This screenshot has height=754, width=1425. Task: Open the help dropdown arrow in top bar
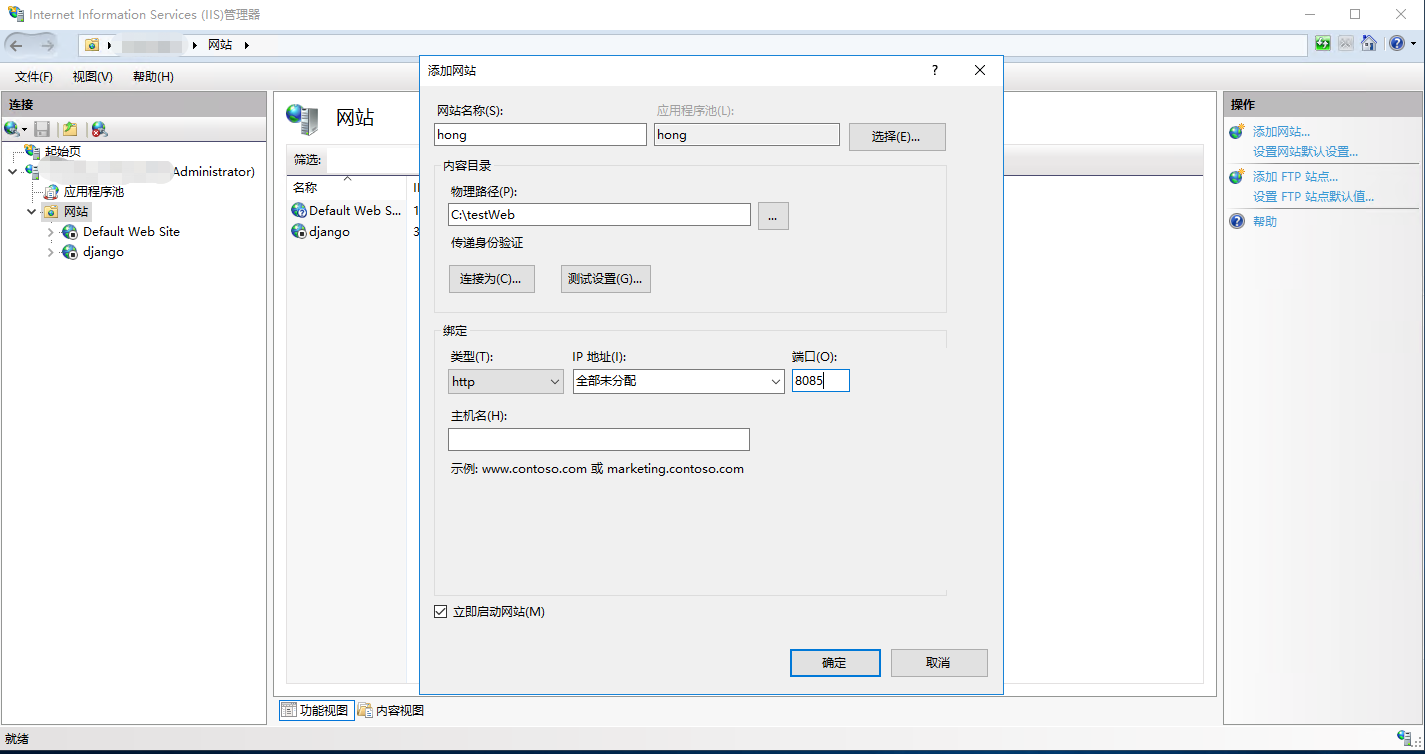coord(1413,44)
